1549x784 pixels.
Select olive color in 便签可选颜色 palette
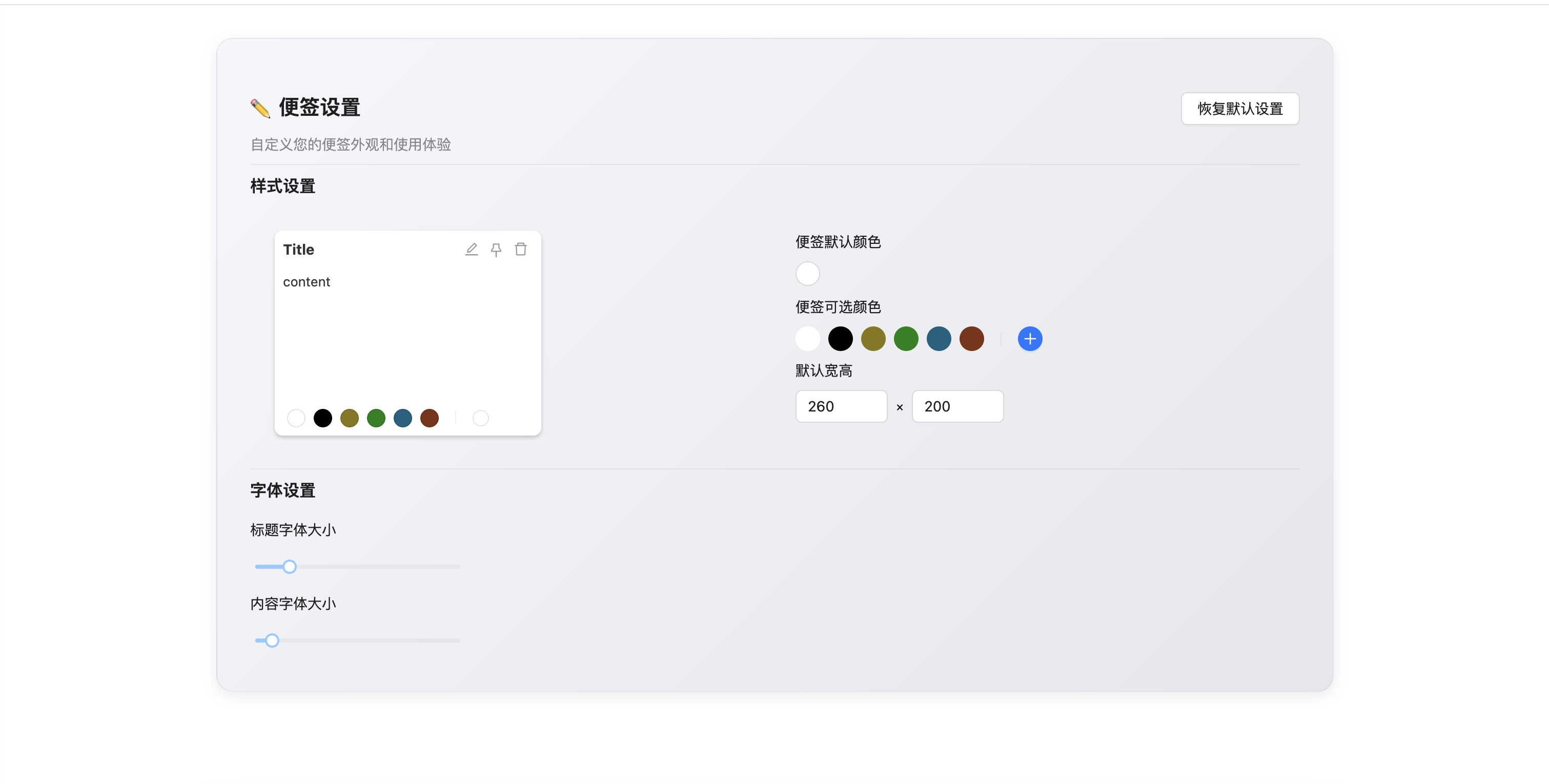873,339
